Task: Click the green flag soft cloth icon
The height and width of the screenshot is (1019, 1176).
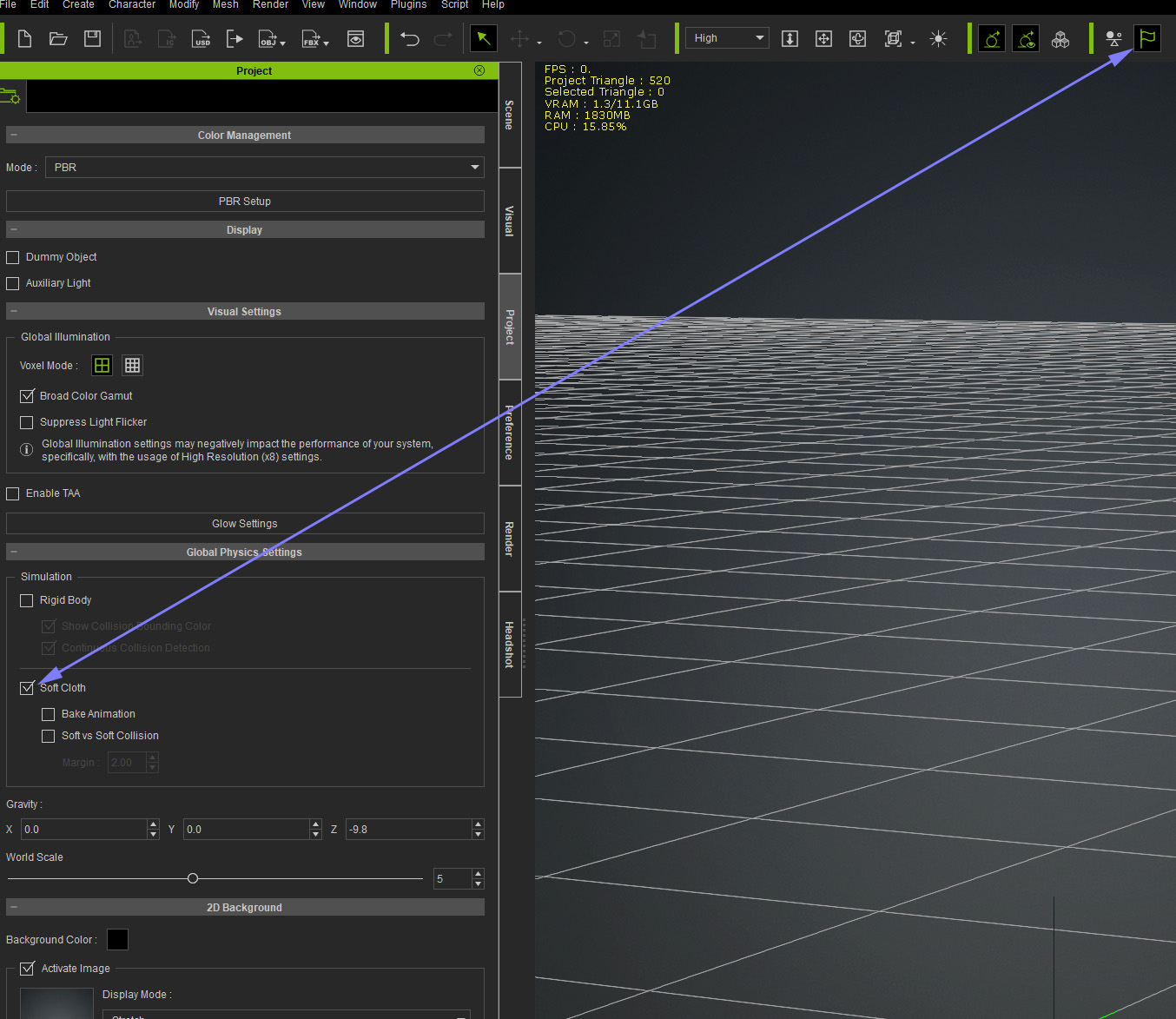Action: (1147, 38)
